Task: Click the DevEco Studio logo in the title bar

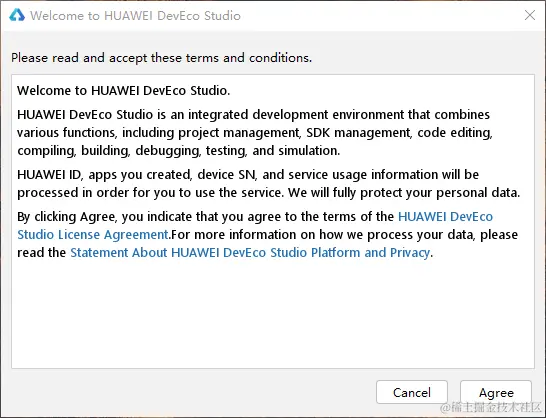Action: coord(17,15)
